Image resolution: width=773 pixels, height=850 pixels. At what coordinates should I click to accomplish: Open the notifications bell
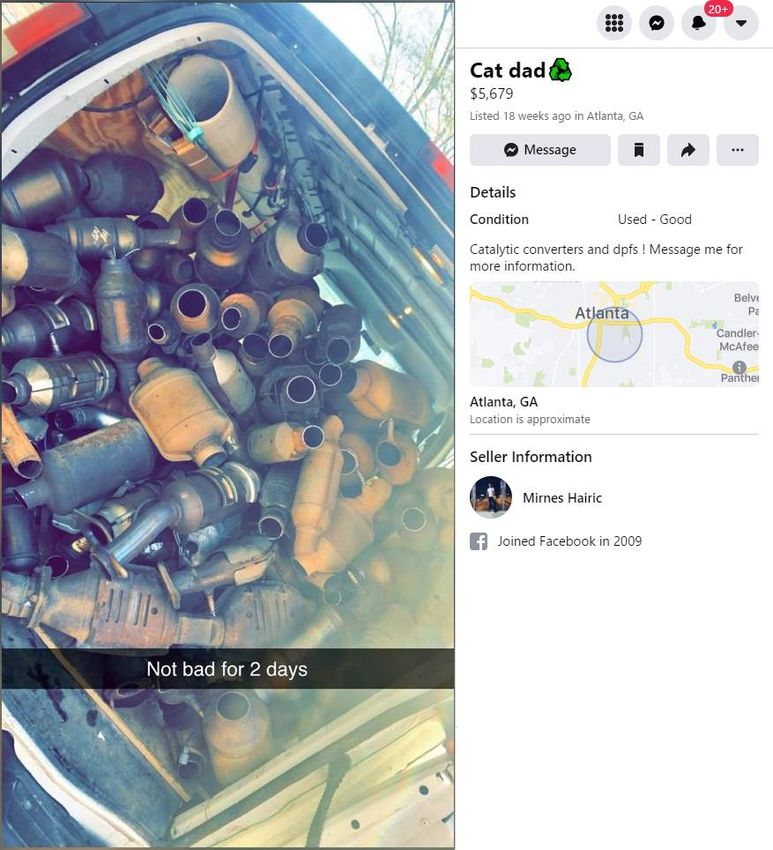698,23
